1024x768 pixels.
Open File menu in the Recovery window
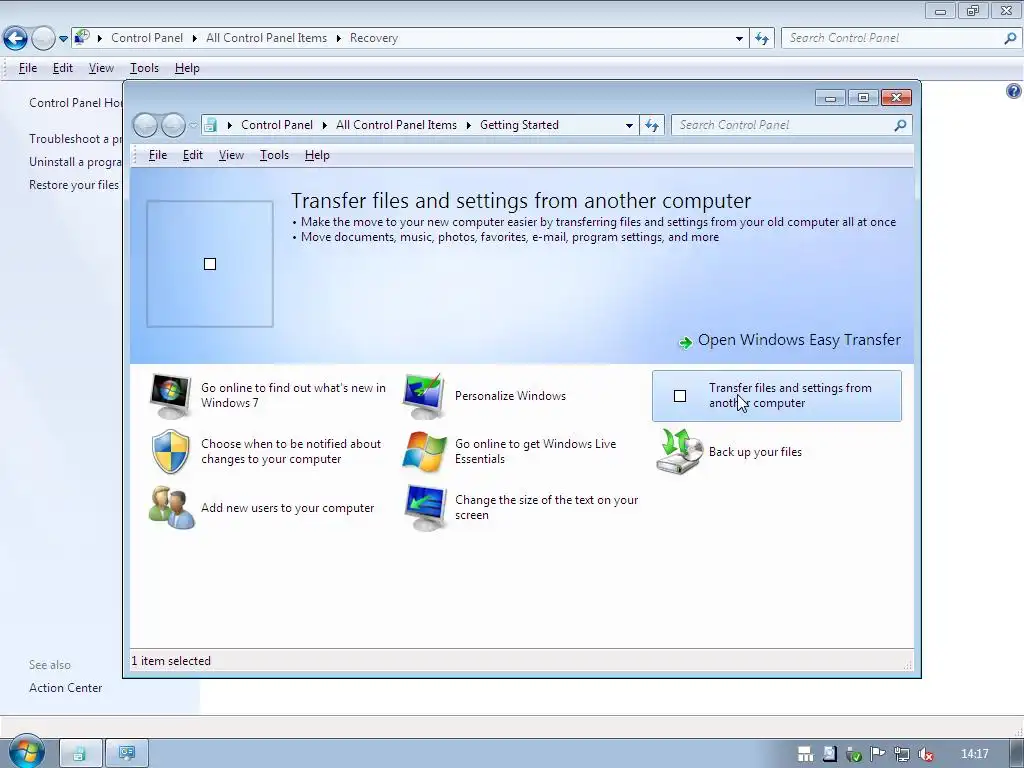27,68
